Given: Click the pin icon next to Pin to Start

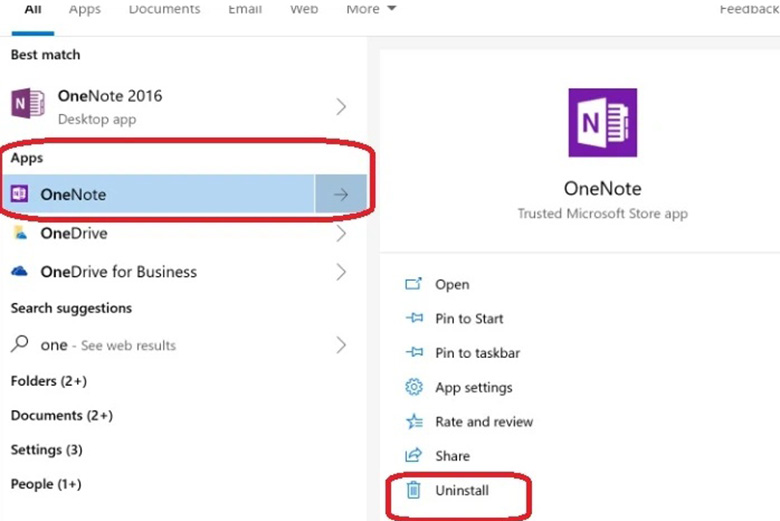Looking at the screenshot, I should pos(414,317).
